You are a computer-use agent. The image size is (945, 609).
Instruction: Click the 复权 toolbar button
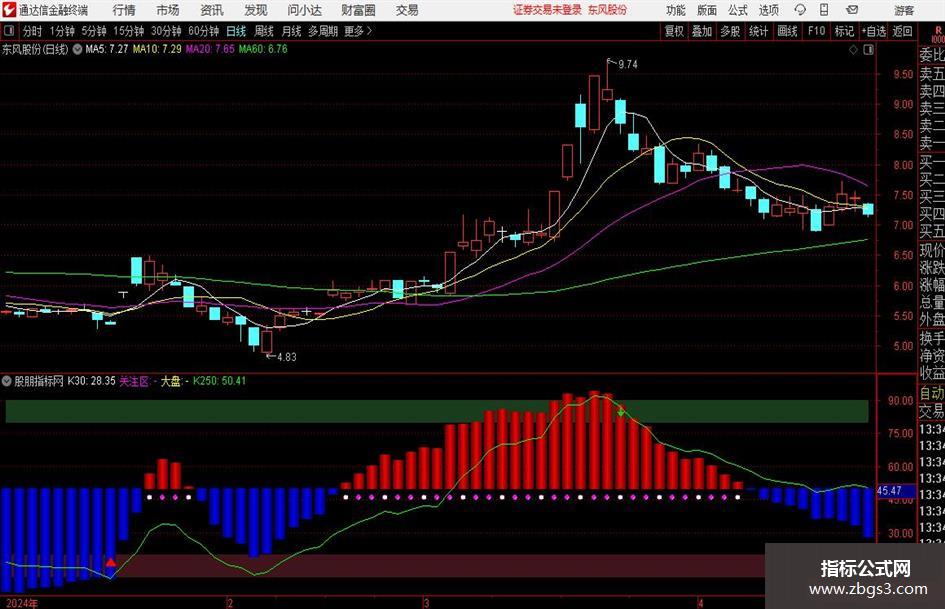click(674, 31)
